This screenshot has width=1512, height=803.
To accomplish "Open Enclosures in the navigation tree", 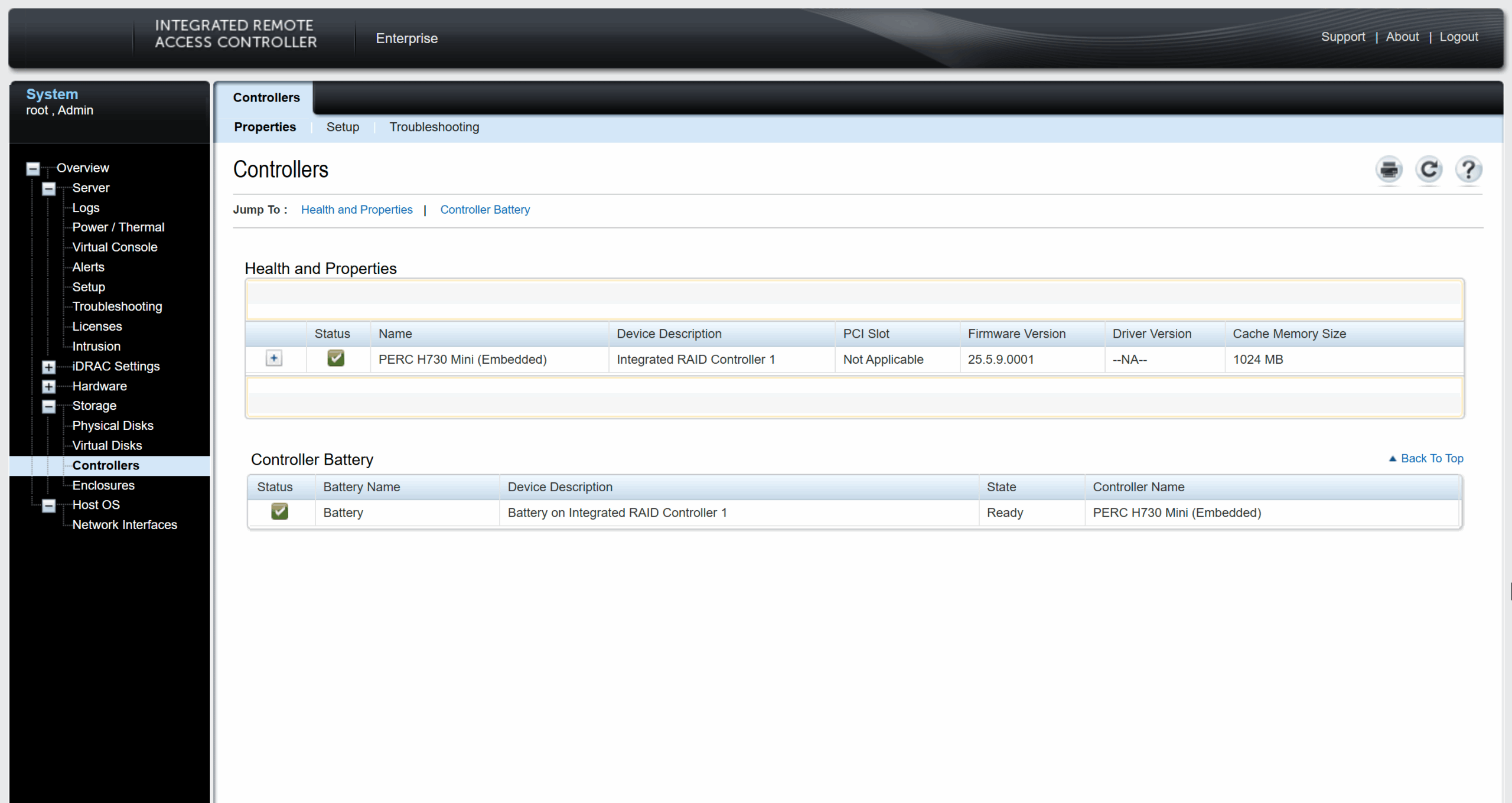I will click(x=103, y=485).
